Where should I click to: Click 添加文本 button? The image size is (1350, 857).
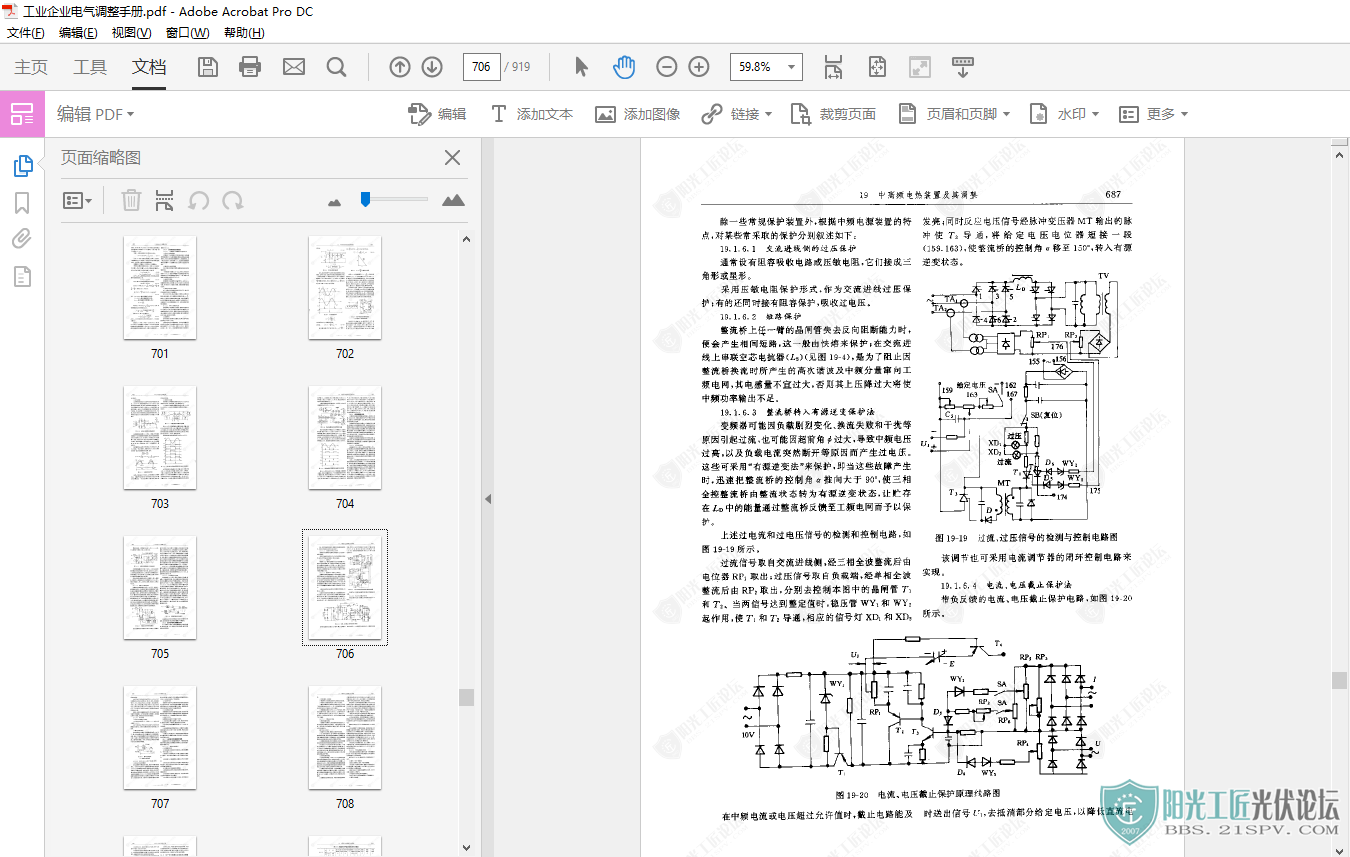click(531, 114)
